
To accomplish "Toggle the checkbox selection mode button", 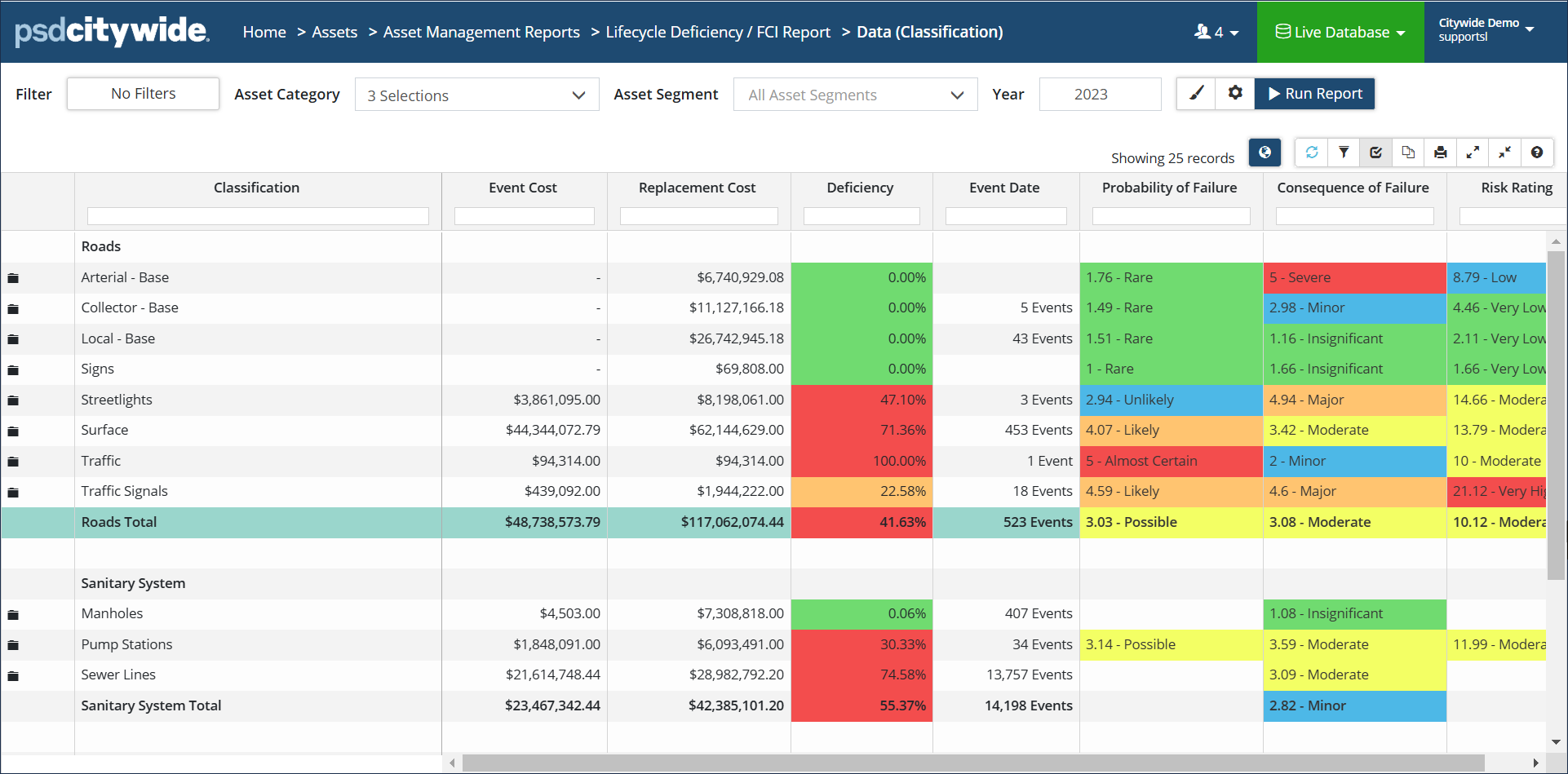I will pos(1376,153).
